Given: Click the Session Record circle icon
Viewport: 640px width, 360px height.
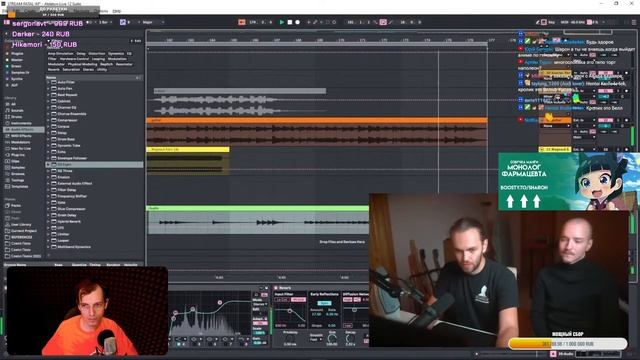Looking at the screenshot, I should tap(334, 22).
